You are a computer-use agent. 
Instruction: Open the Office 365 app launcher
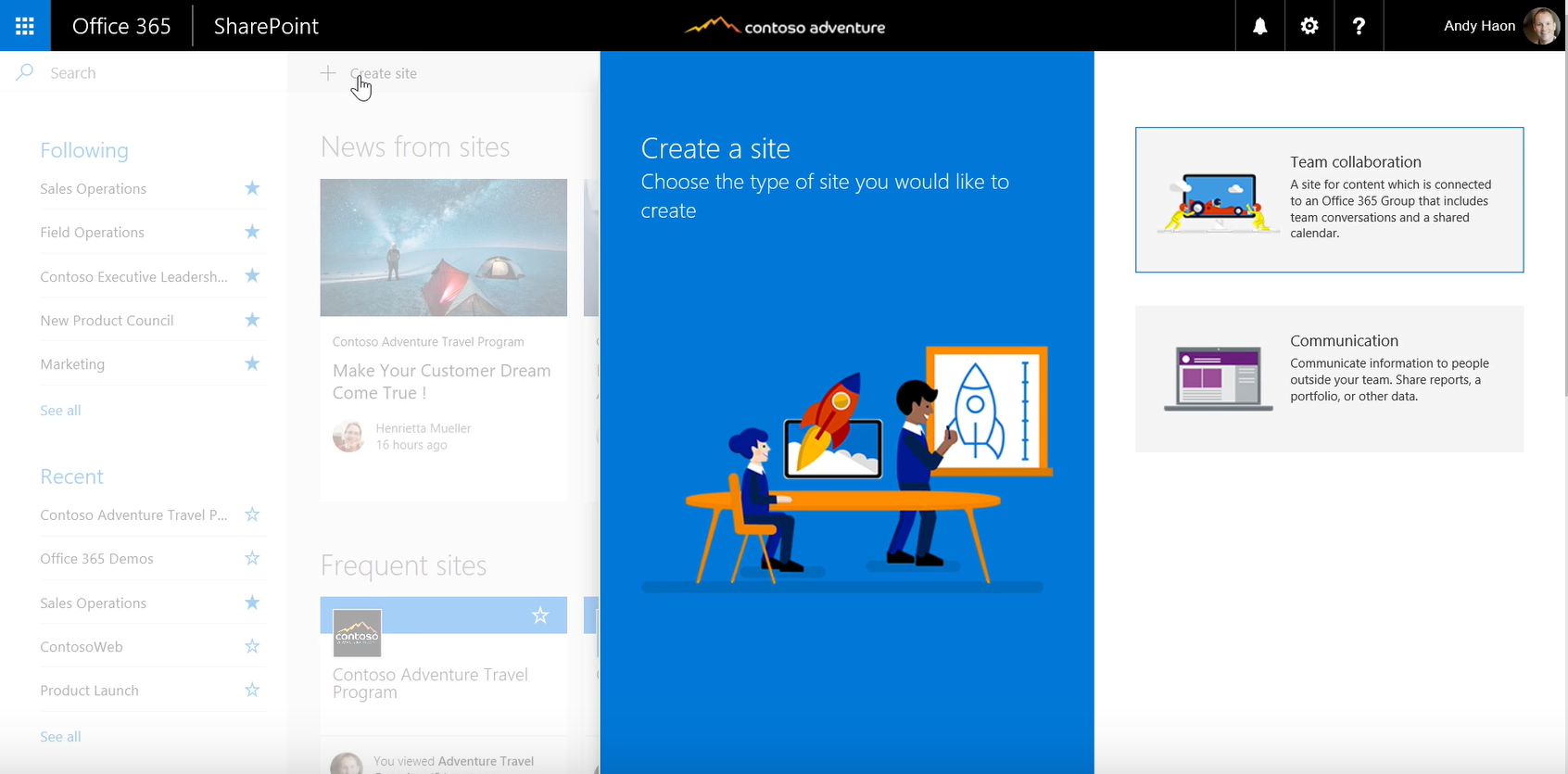[x=25, y=25]
